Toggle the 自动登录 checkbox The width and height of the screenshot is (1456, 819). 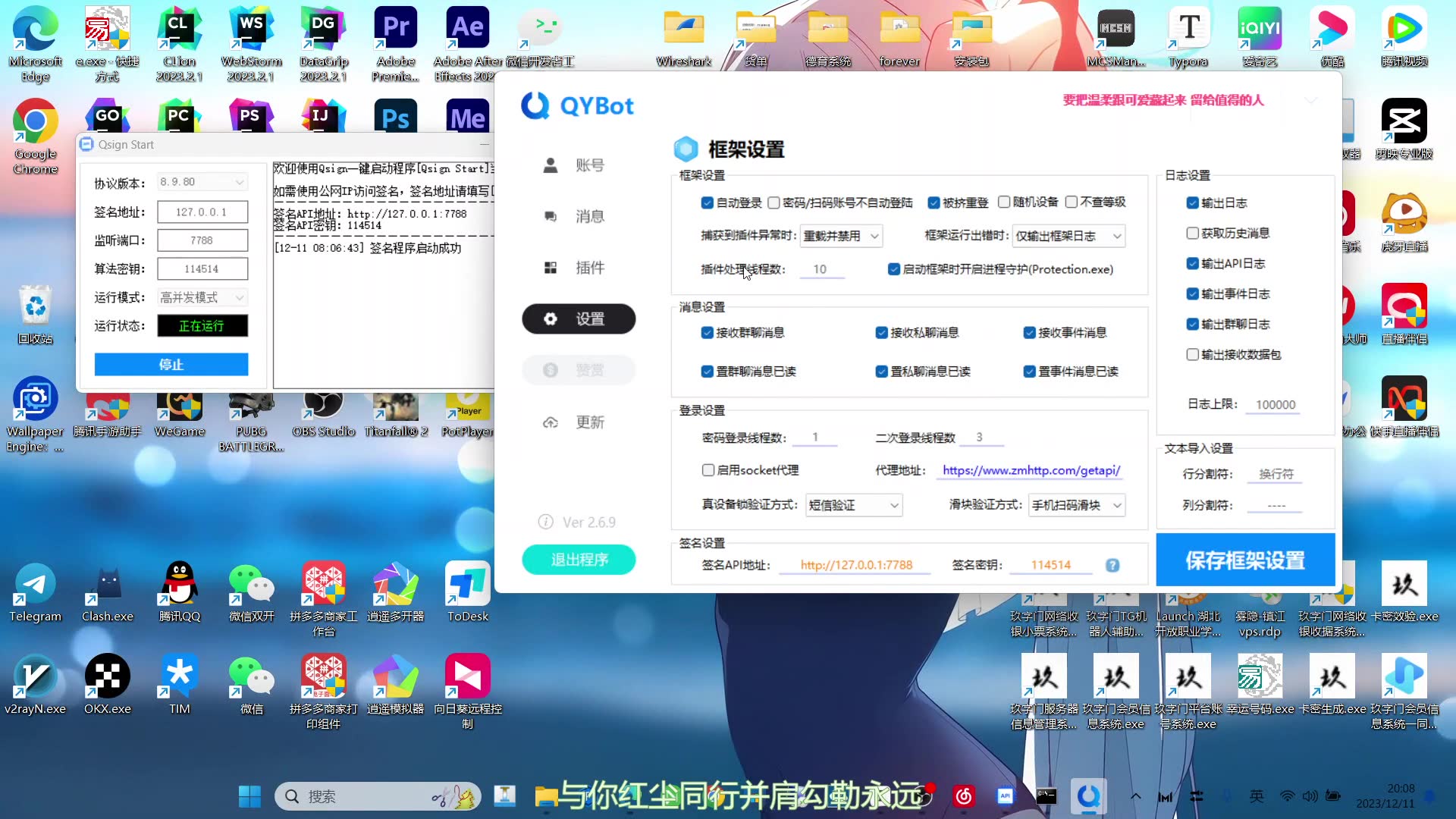(x=707, y=202)
